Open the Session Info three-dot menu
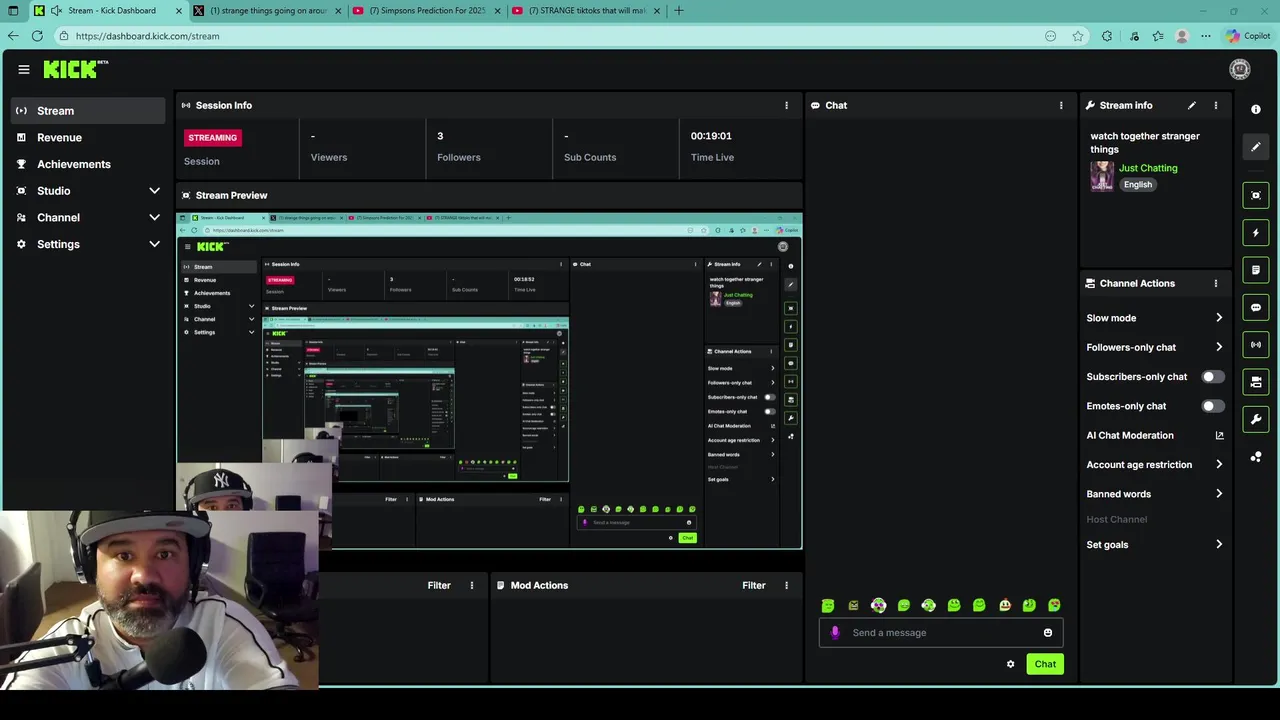The image size is (1280, 720). tap(786, 105)
